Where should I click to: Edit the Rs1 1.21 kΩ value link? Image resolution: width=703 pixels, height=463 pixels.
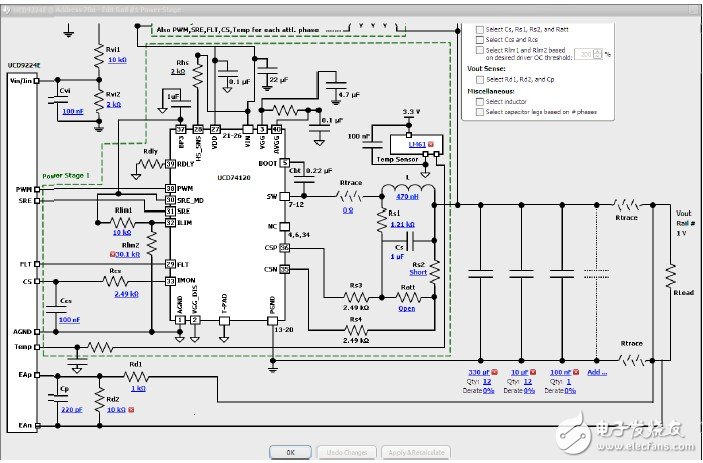[x=403, y=226]
